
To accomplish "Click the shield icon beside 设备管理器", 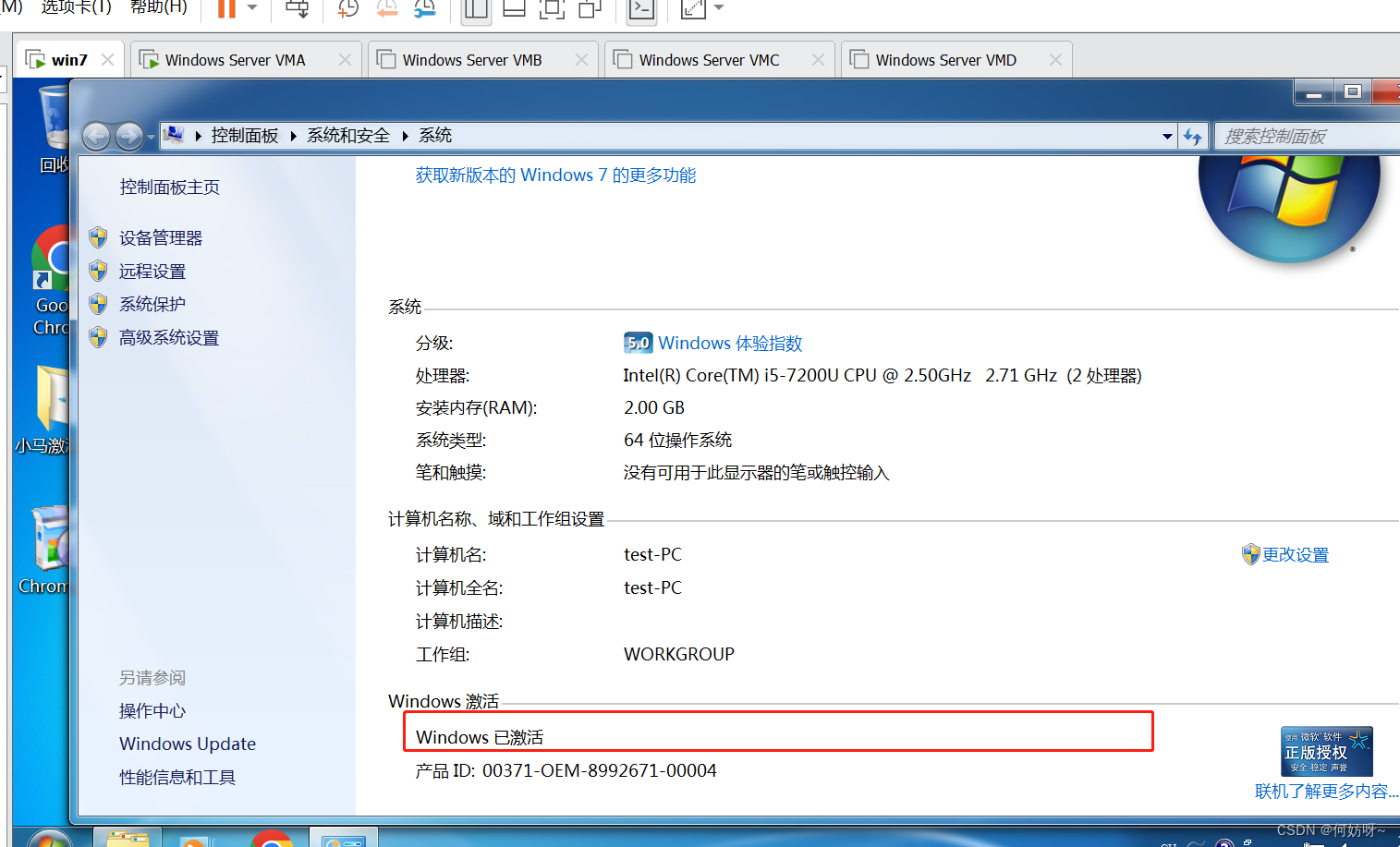I will point(98,237).
